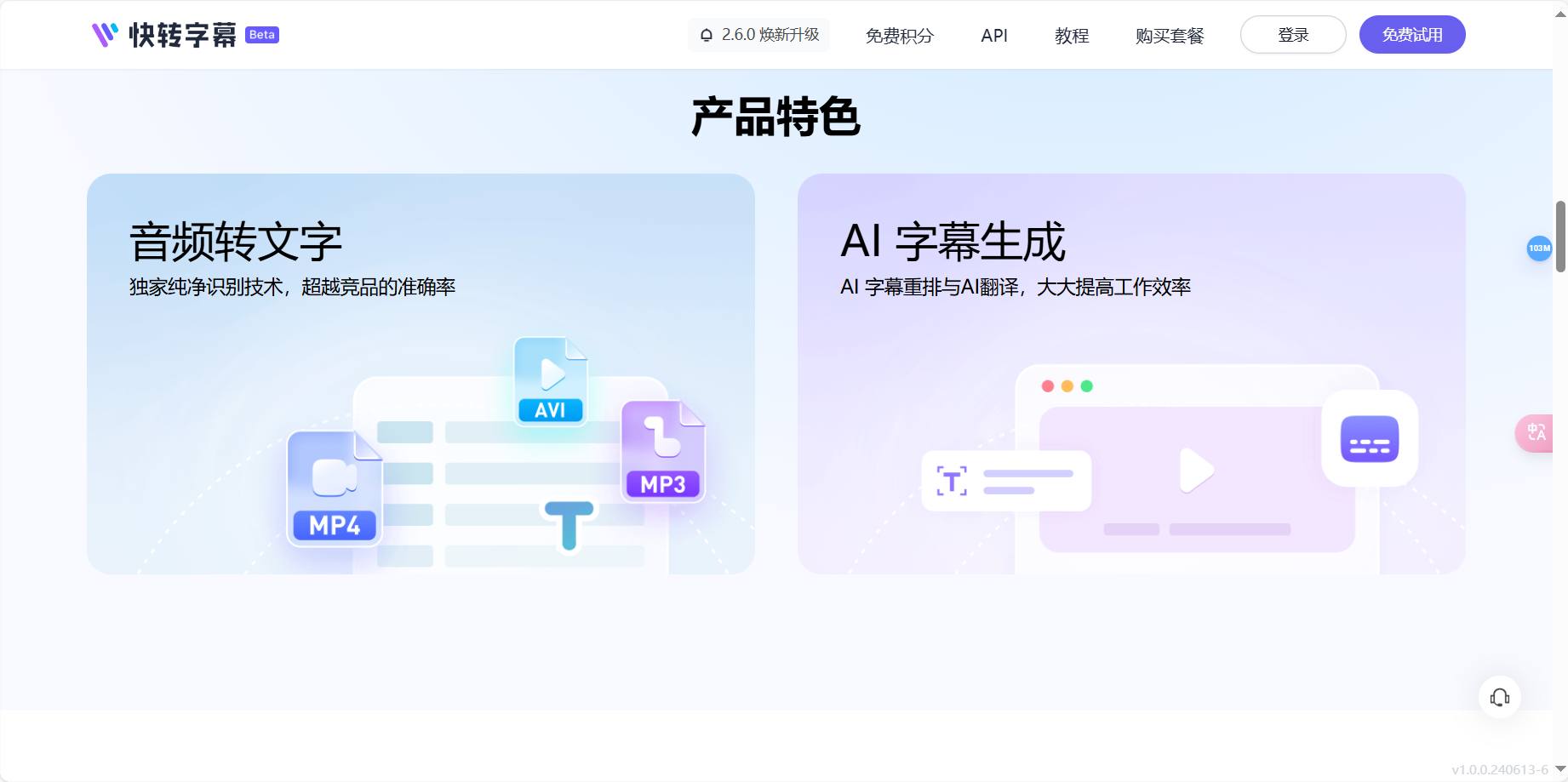Click the 免费试用 button
The height and width of the screenshot is (782, 1568).
pos(1411,34)
